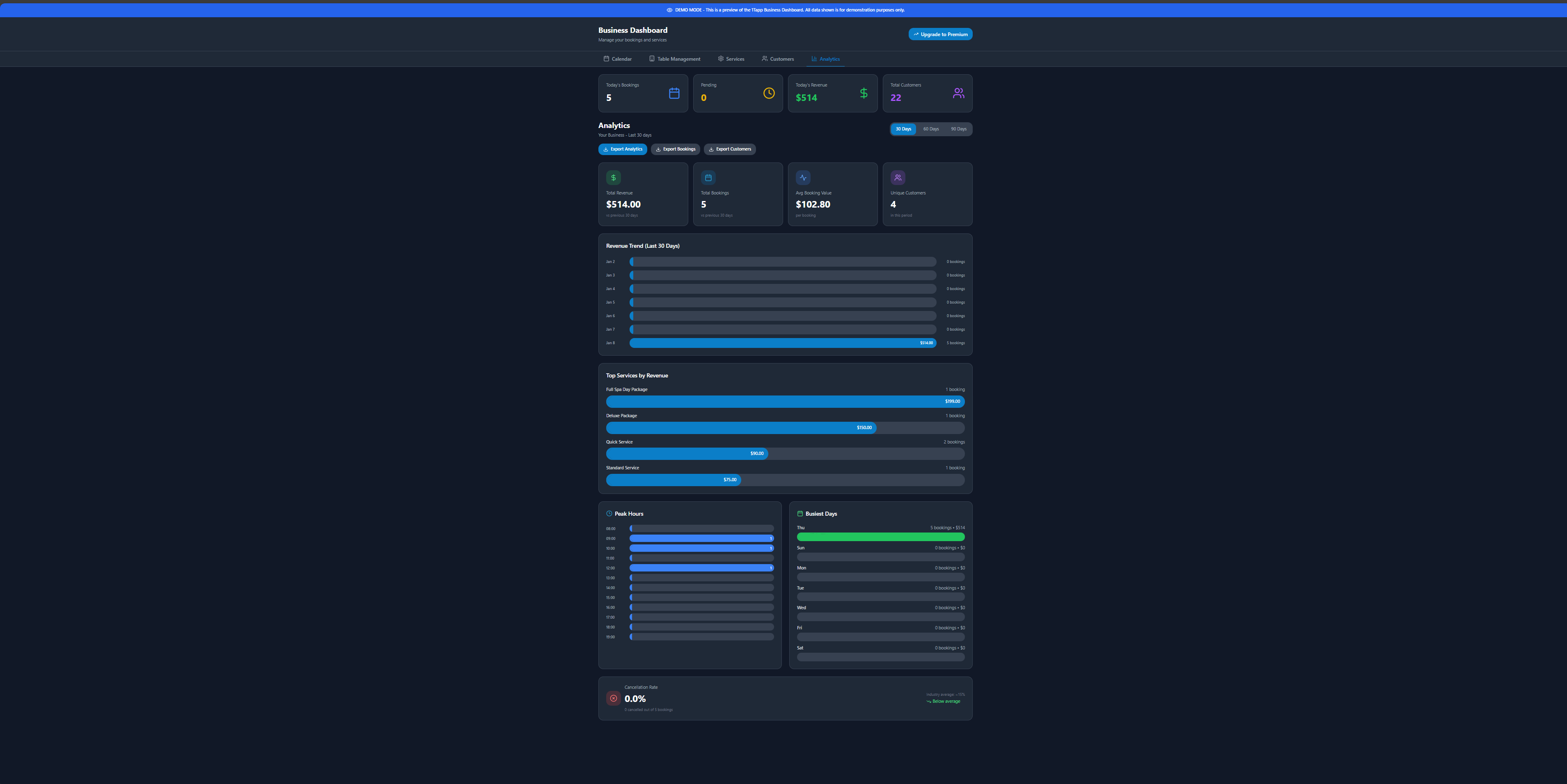Click the red cancel icon beside Cancellation Rate
This screenshot has height=784, width=1567.
point(613,698)
